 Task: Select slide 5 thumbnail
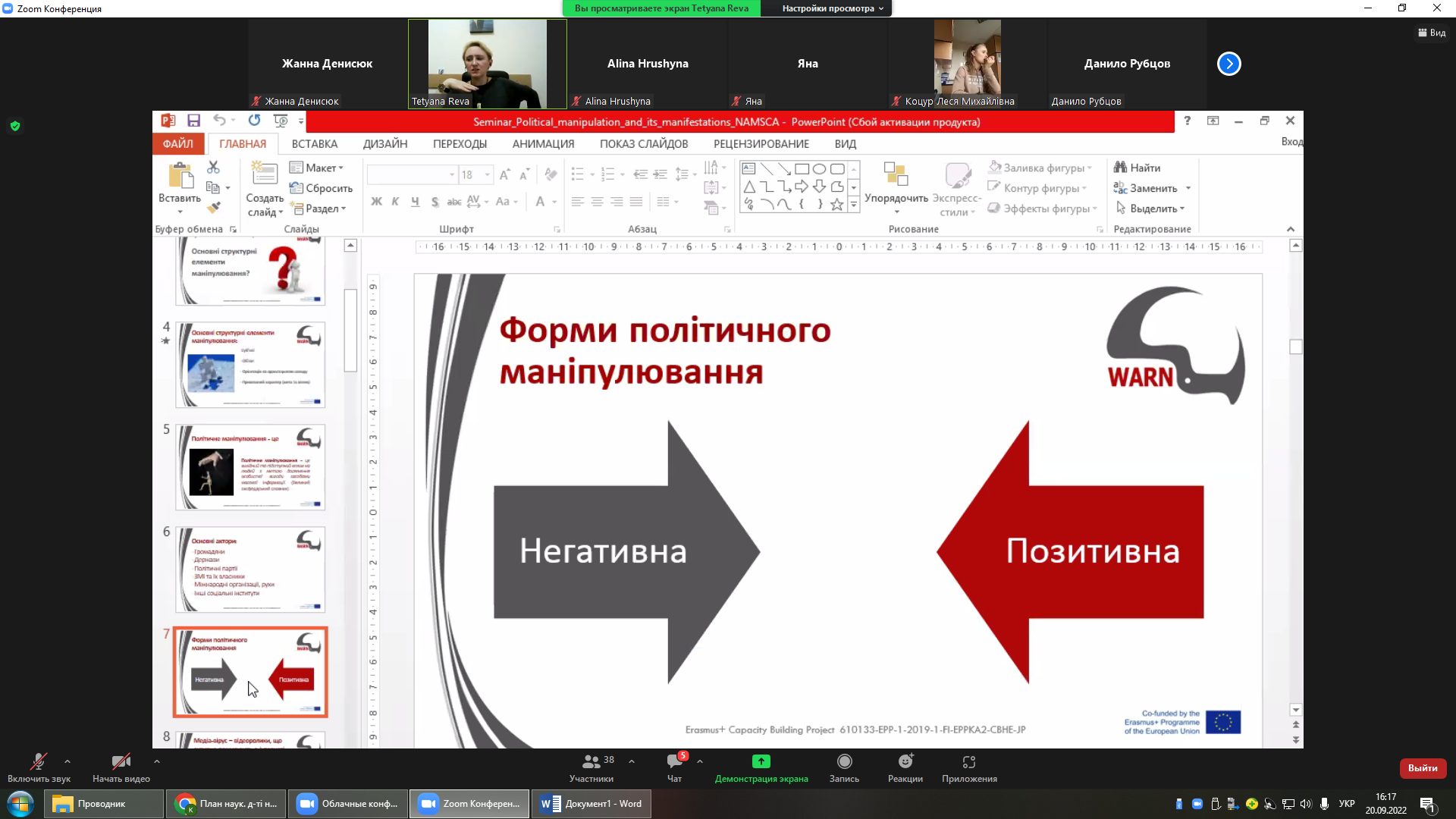(x=250, y=467)
